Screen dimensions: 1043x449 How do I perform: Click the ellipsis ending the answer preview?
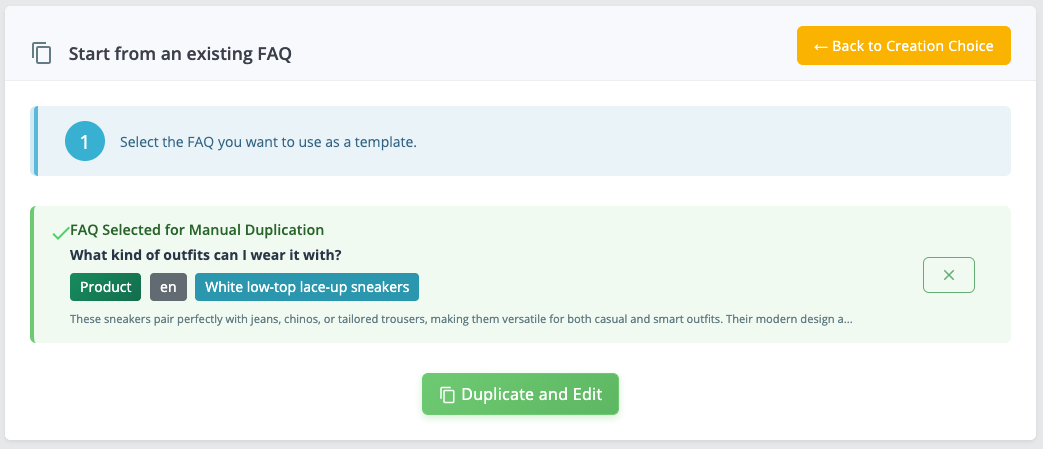pyautogui.click(x=847, y=320)
